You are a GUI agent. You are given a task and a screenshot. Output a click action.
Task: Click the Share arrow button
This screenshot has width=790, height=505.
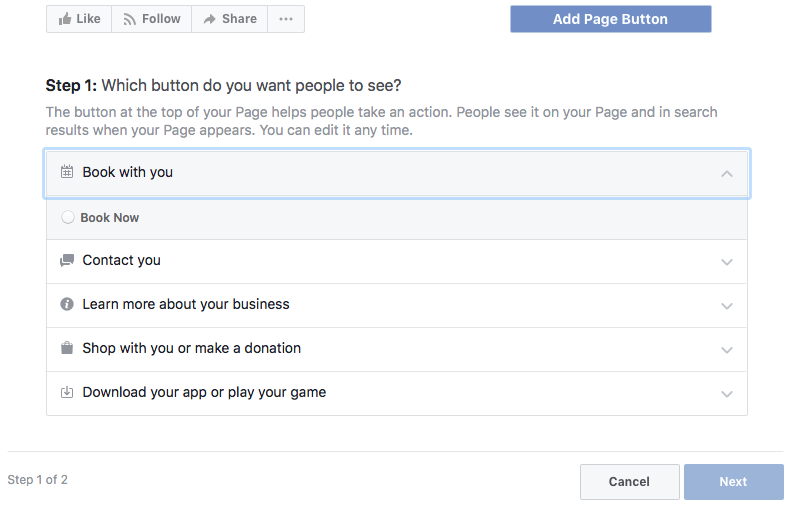[x=229, y=19]
